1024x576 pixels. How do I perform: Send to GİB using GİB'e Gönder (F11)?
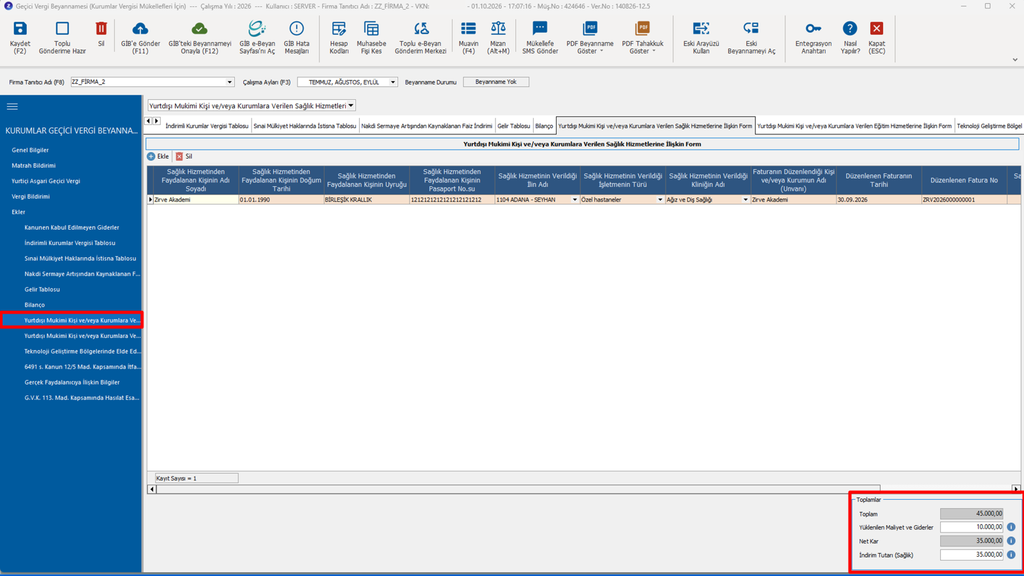140,37
